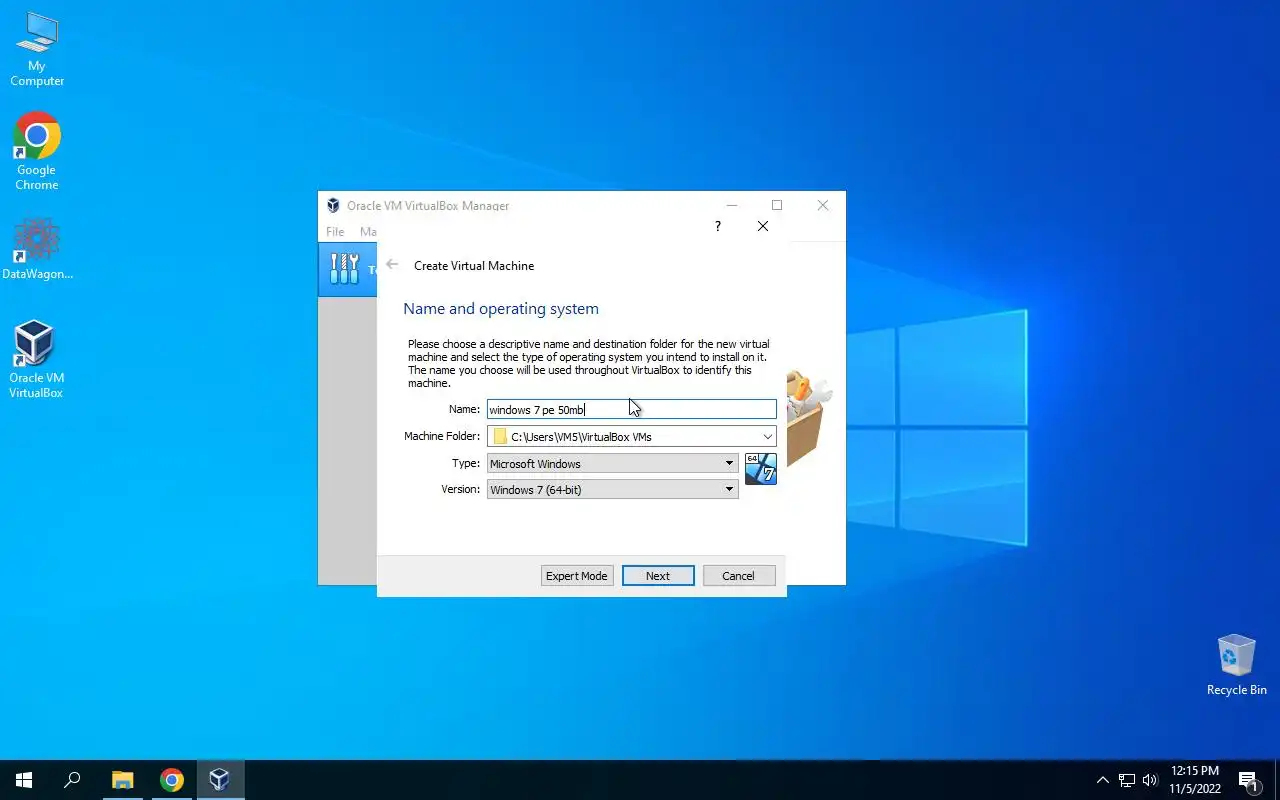Image resolution: width=1280 pixels, height=800 pixels.
Task: Click the wizard help question mark
Action: click(717, 227)
